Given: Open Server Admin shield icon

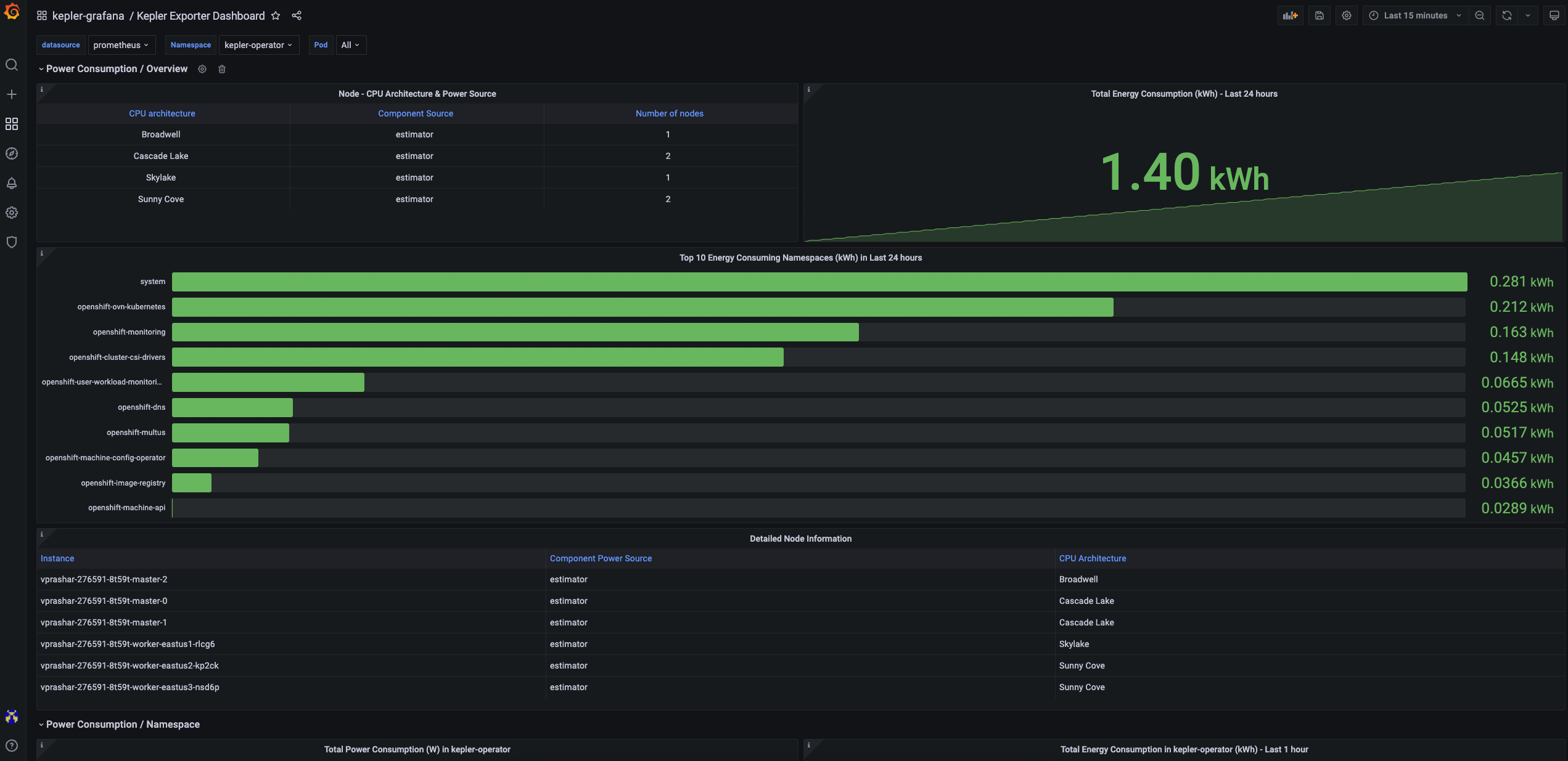Looking at the screenshot, I should pyautogui.click(x=12, y=242).
